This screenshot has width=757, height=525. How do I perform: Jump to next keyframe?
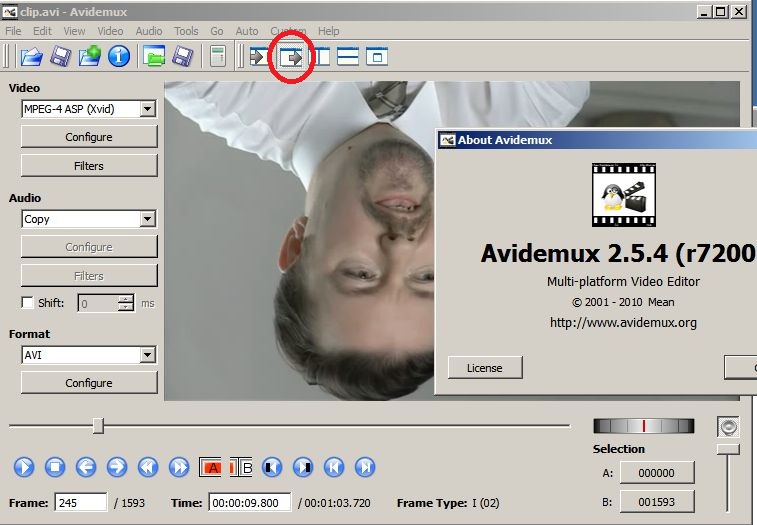[x=179, y=467]
